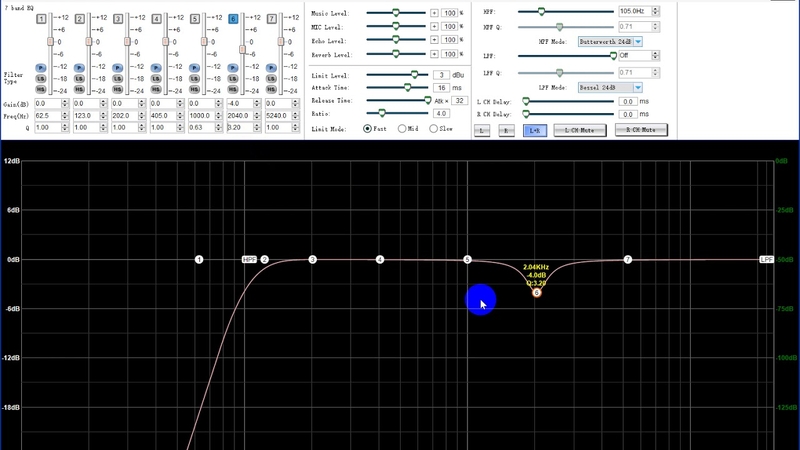Click the plus button next to Music Level
Image resolution: width=800 pixels, height=450 pixels.
point(434,13)
